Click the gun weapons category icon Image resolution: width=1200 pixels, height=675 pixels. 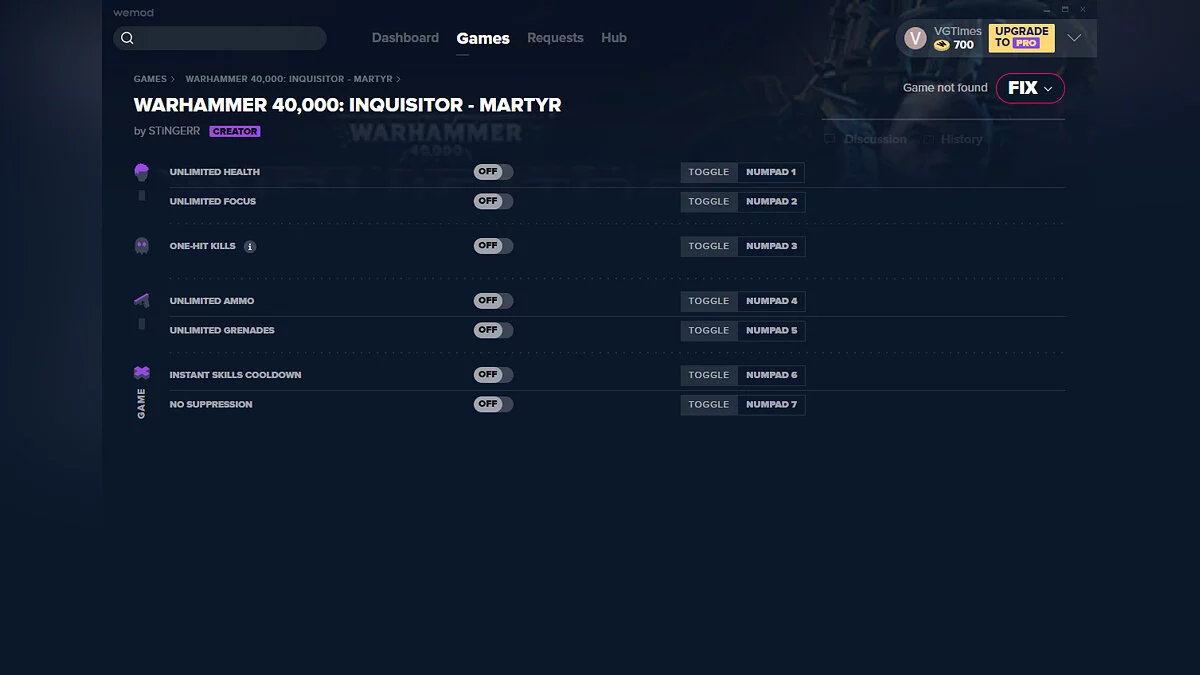coord(142,300)
